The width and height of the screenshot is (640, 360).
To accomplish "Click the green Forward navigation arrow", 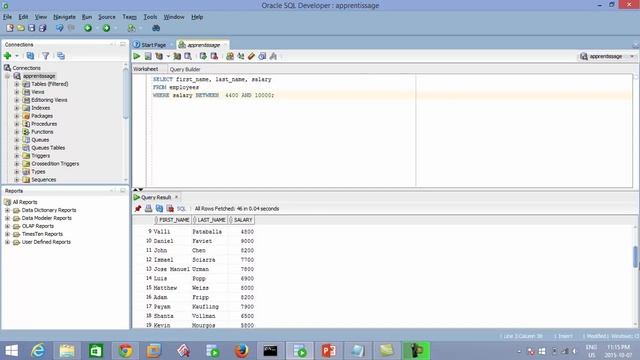I will [106, 28].
